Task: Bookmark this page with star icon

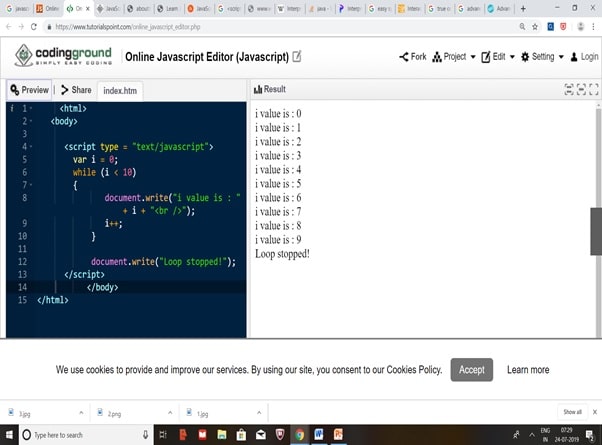Action: coord(535,27)
